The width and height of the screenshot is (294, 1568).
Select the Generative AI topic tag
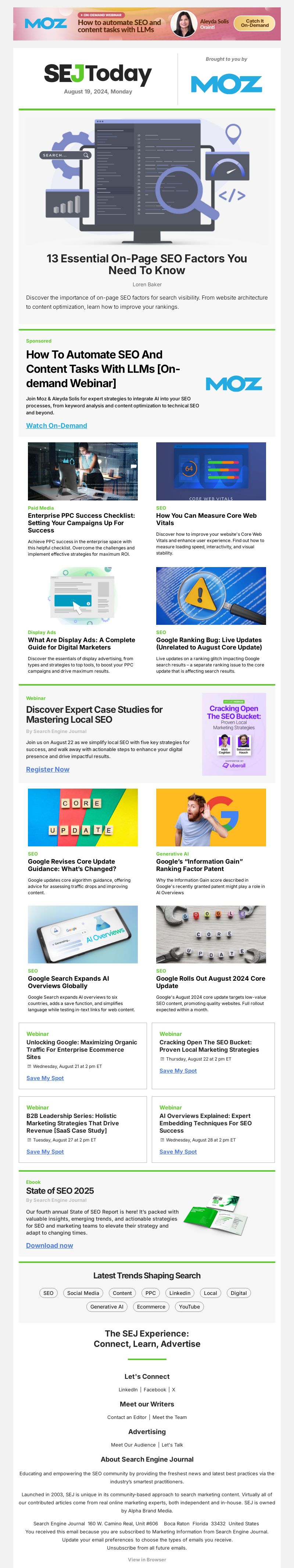pos(106,1307)
